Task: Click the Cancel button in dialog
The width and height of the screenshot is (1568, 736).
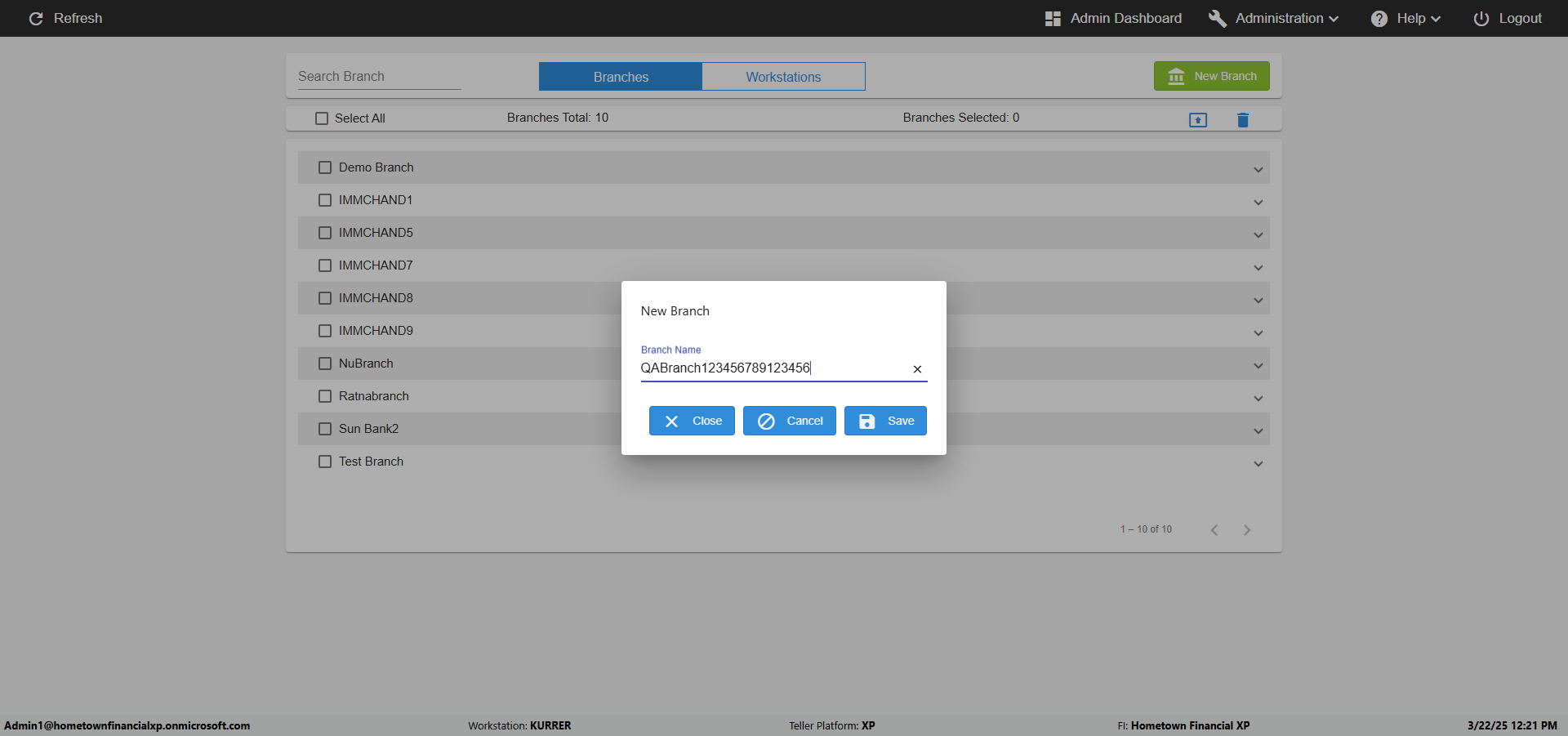Action: point(790,421)
